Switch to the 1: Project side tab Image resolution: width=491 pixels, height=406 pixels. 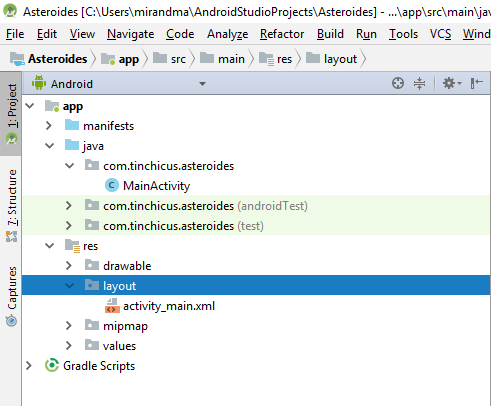11,114
